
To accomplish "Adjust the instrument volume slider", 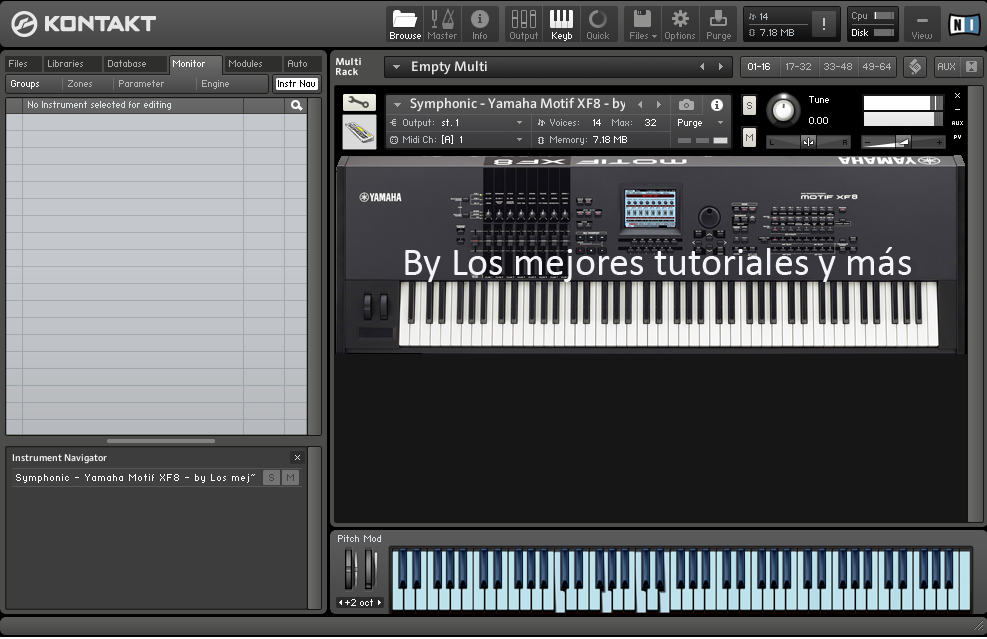I will 903,142.
